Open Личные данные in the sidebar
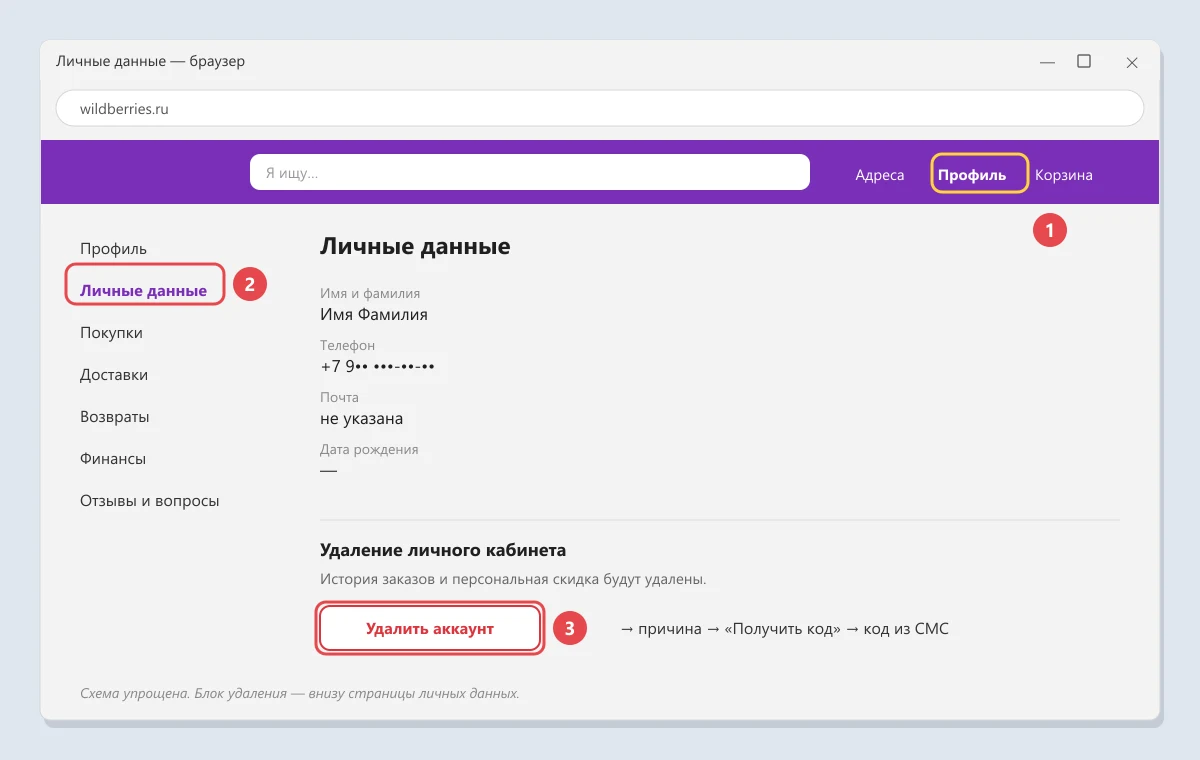Image resolution: width=1200 pixels, height=760 pixels. click(144, 290)
